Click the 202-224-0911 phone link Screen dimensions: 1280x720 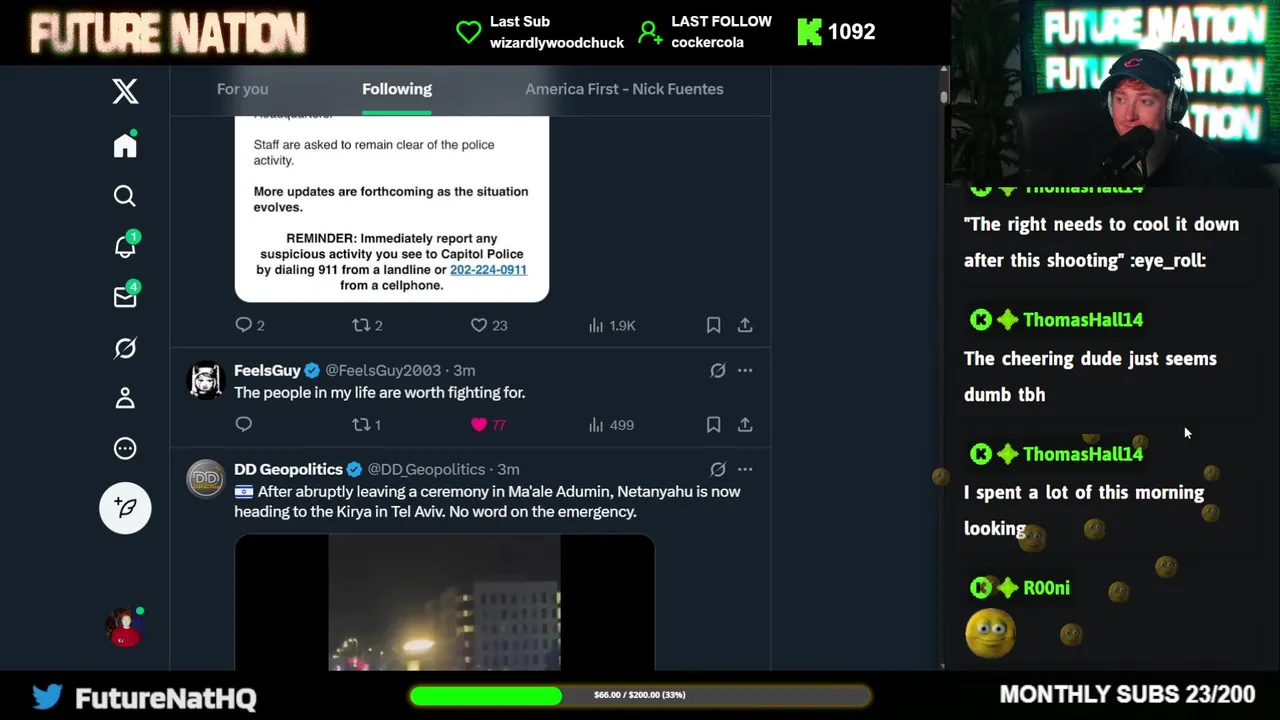pos(488,270)
